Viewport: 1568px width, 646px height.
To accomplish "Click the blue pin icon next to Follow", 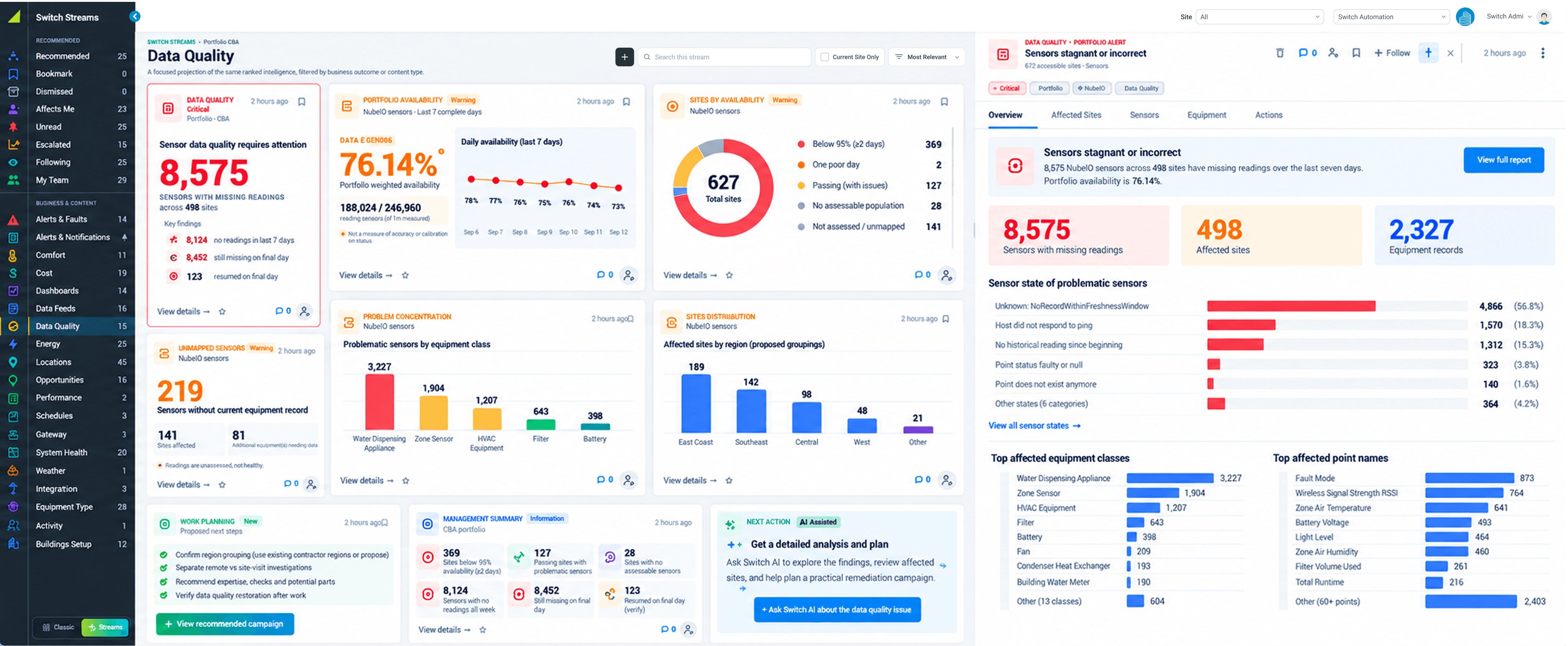I will (x=1428, y=52).
